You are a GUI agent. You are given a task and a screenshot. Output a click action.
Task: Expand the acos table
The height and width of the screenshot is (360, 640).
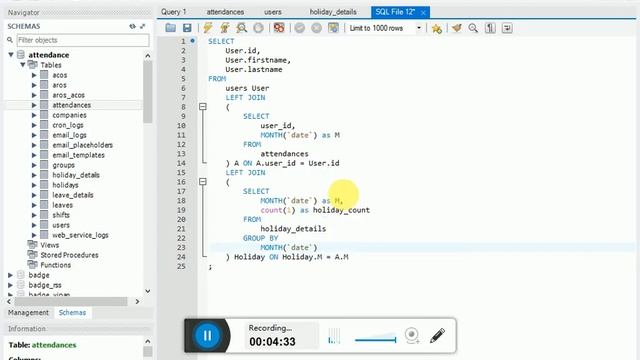click(x=34, y=75)
